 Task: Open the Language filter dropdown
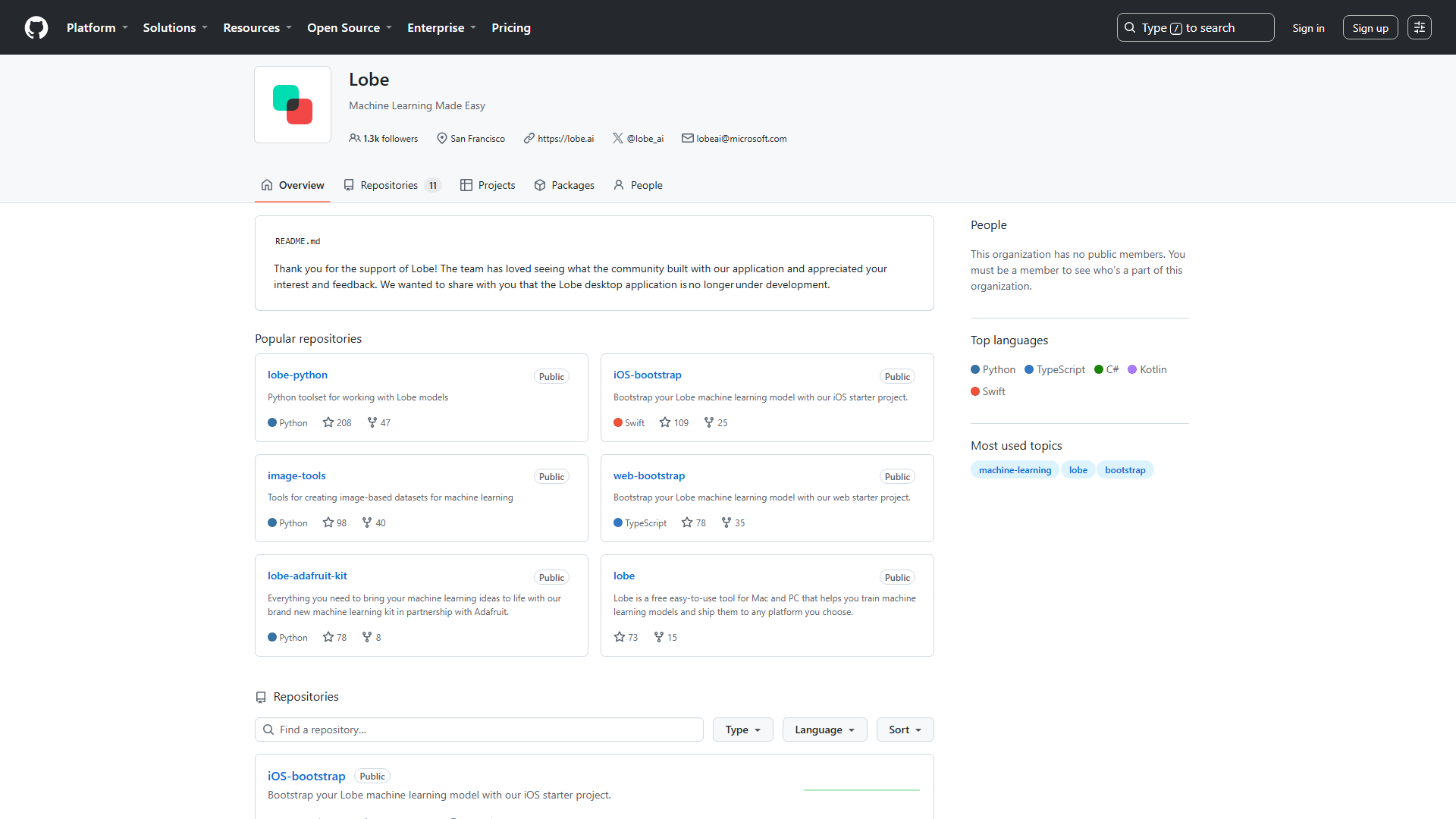coord(825,730)
